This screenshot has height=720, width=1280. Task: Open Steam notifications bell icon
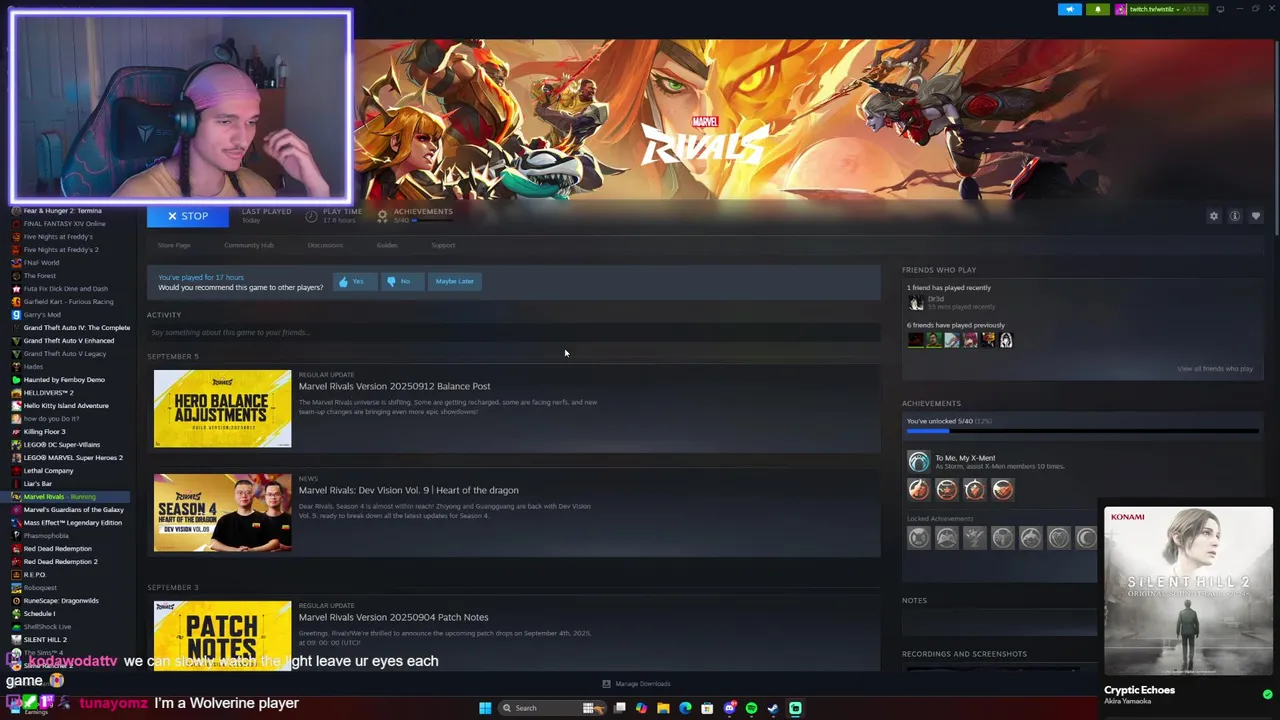[1097, 9]
